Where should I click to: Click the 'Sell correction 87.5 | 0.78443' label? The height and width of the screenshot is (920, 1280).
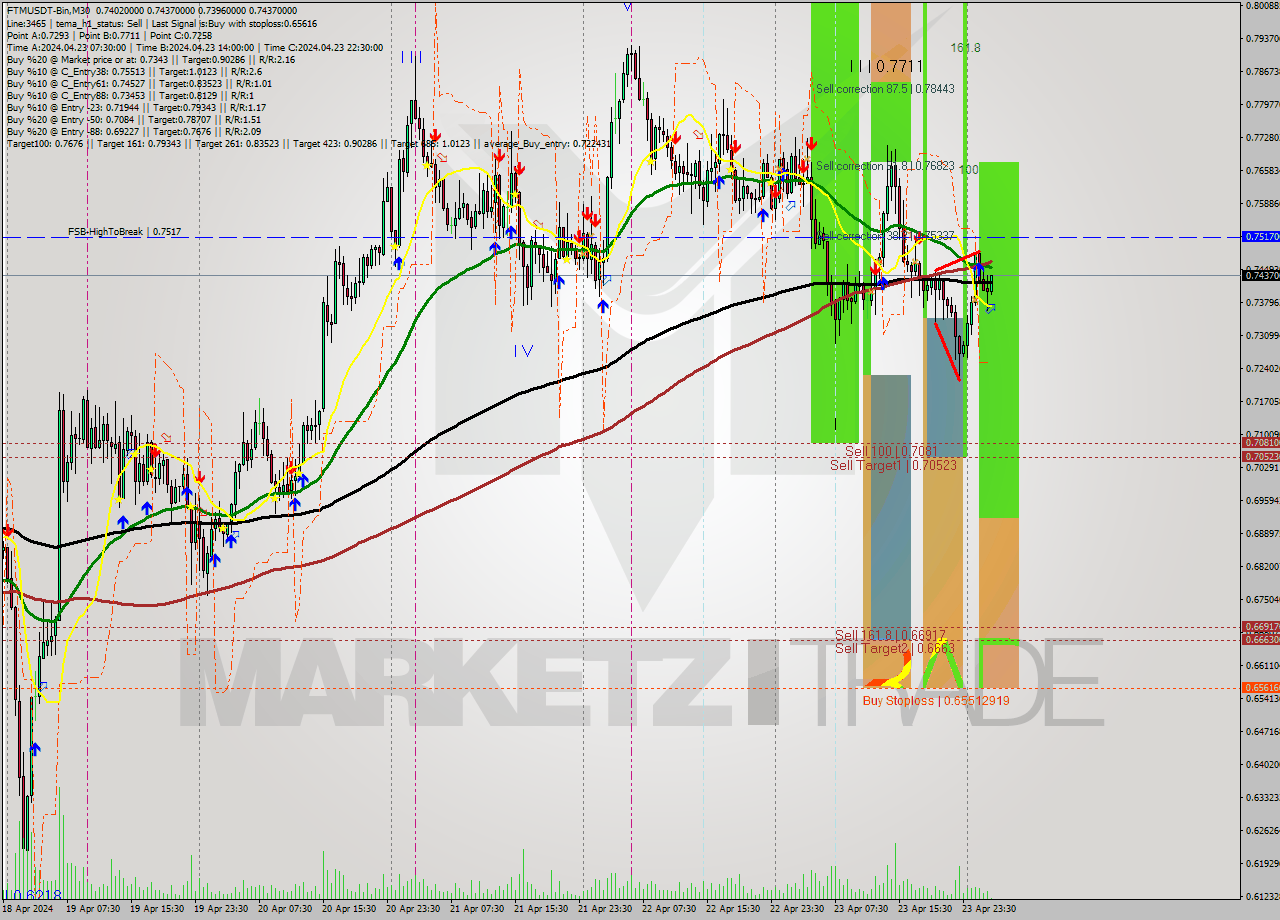[x=885, y=89]
